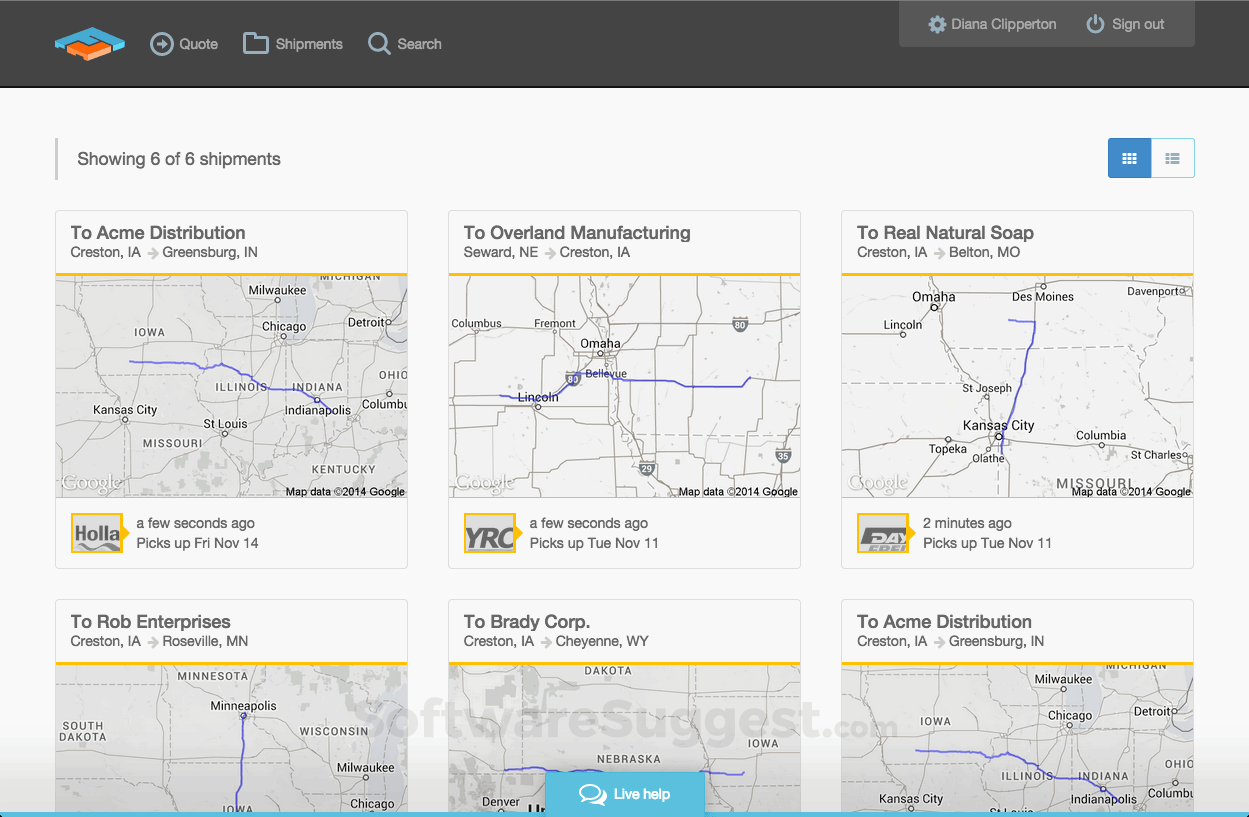Select the grid view icon

tap(1129, 157)
